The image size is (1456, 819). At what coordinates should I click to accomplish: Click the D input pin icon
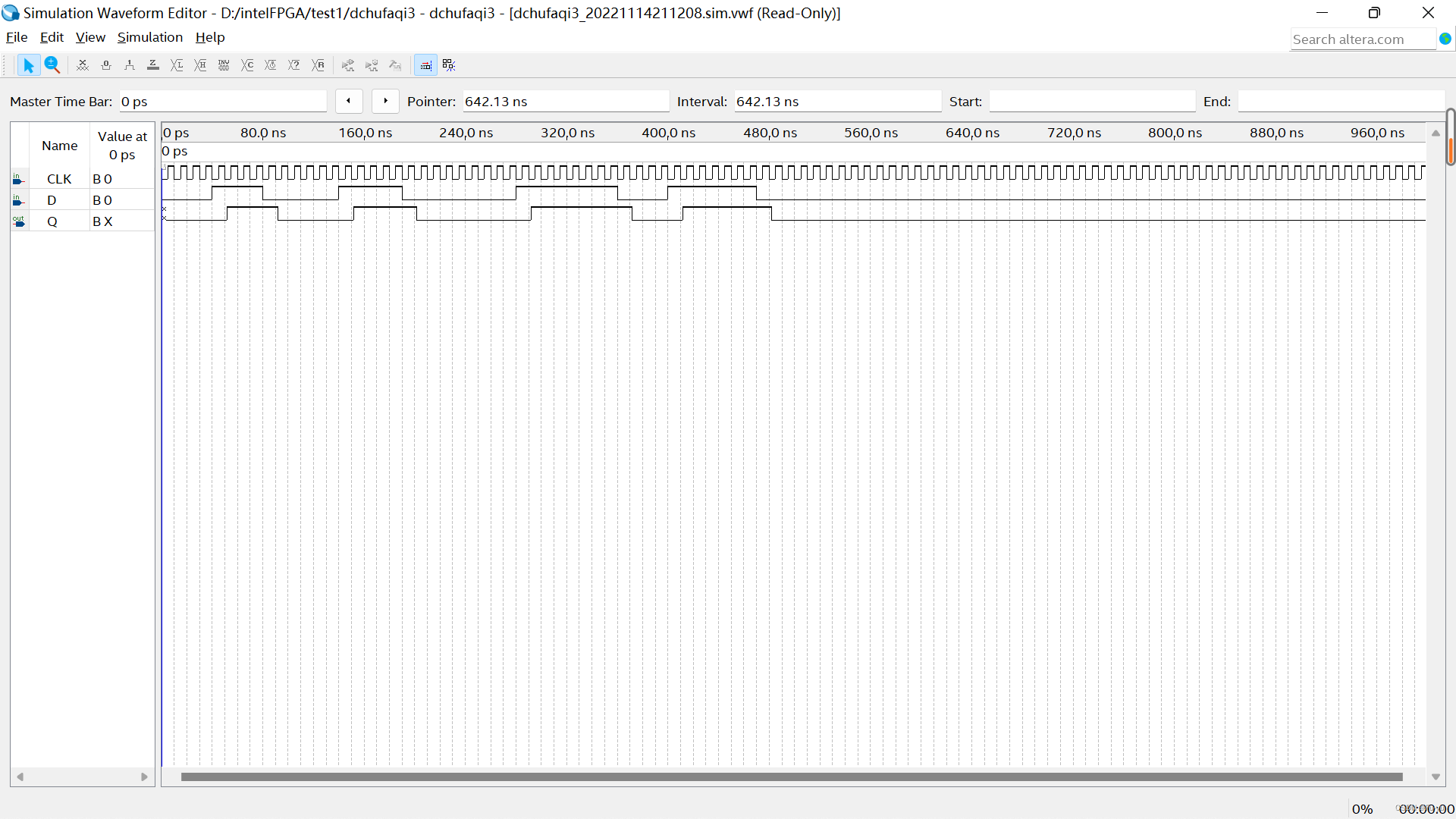(19, 200)
